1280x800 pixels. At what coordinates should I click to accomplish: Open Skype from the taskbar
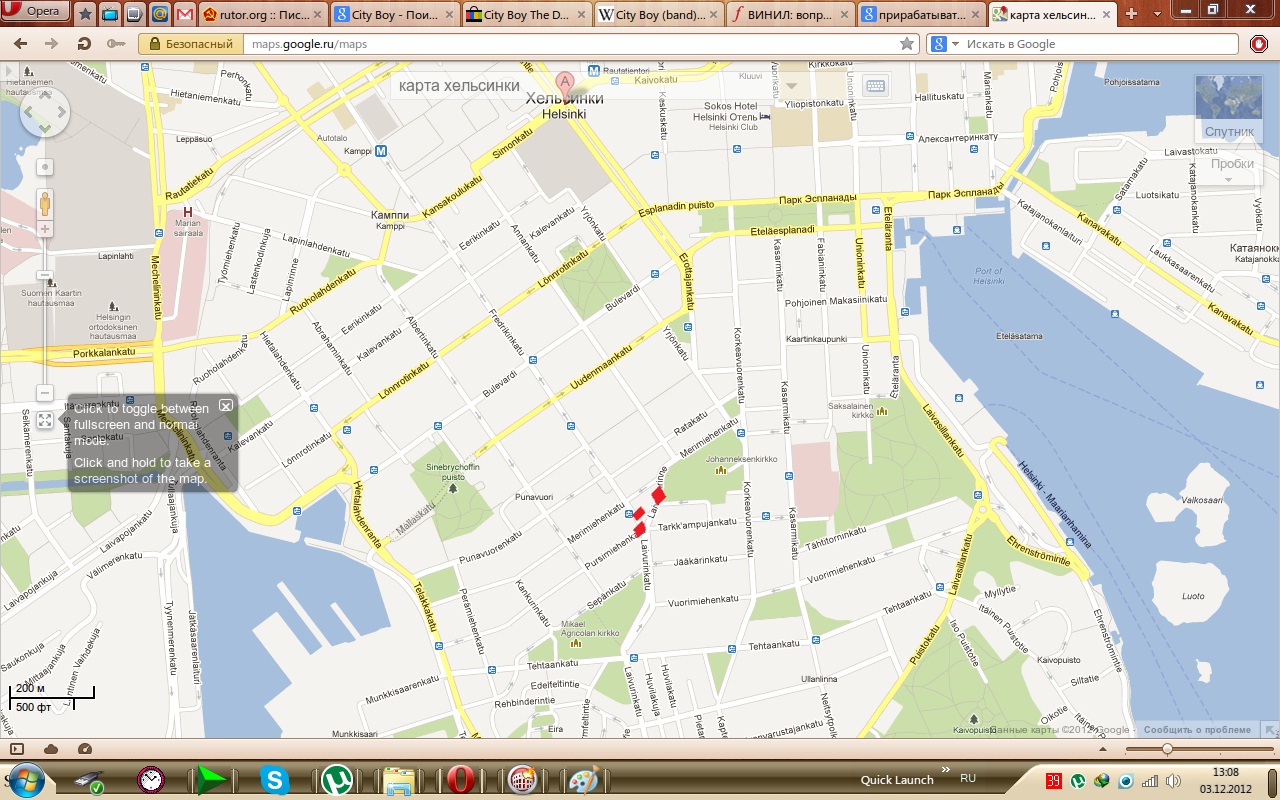(x=274, y=779)
